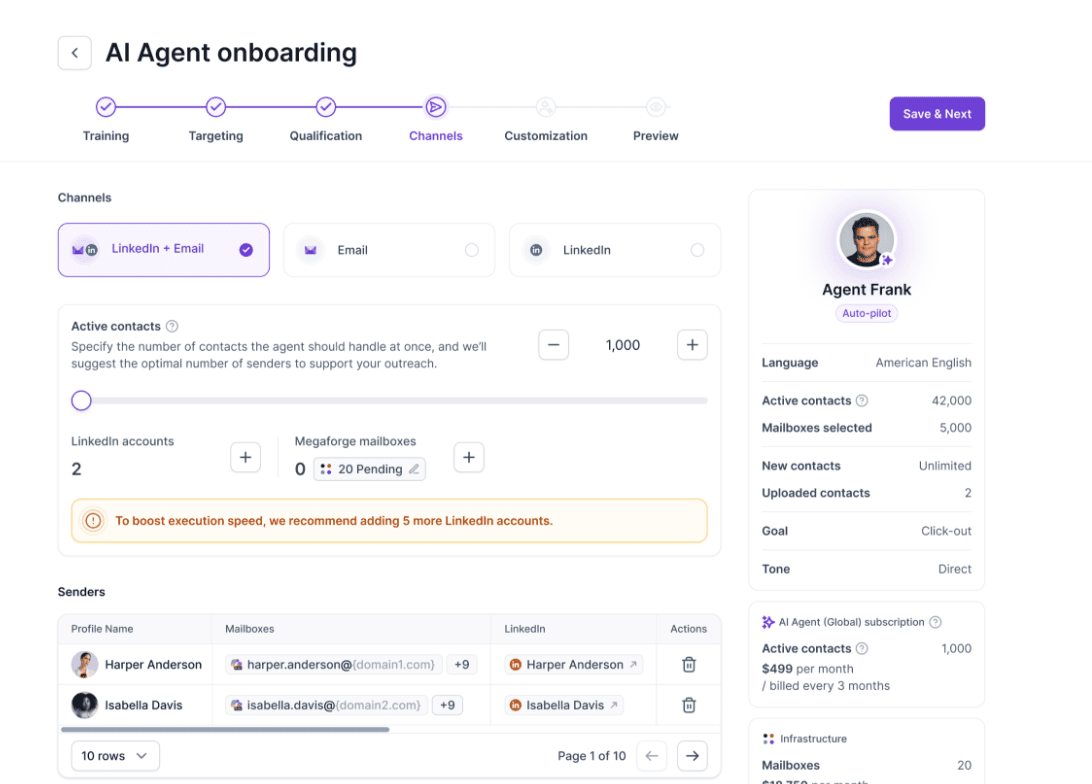This screenshot has height=784, width=1092.
Task: Click the 20 Pending mailboxes badge
Action: (369, 469)
